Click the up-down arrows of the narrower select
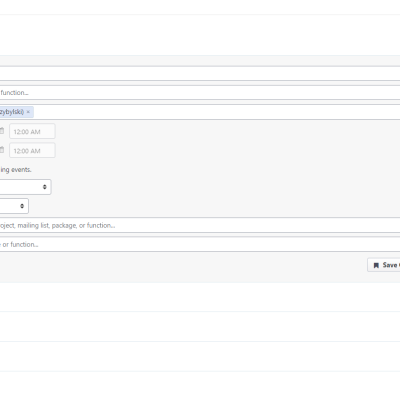 point(22,206)
